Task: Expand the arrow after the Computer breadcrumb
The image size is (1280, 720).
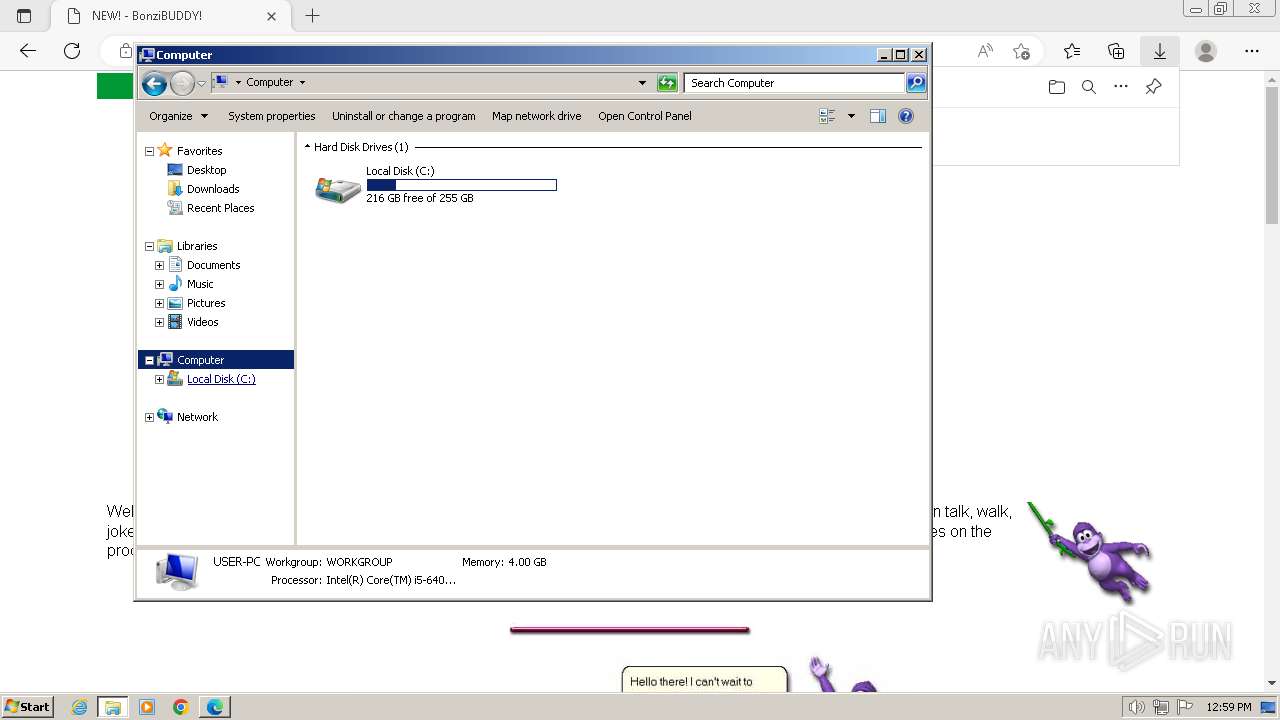Action: pyautogui.click(x=302, y=82)
